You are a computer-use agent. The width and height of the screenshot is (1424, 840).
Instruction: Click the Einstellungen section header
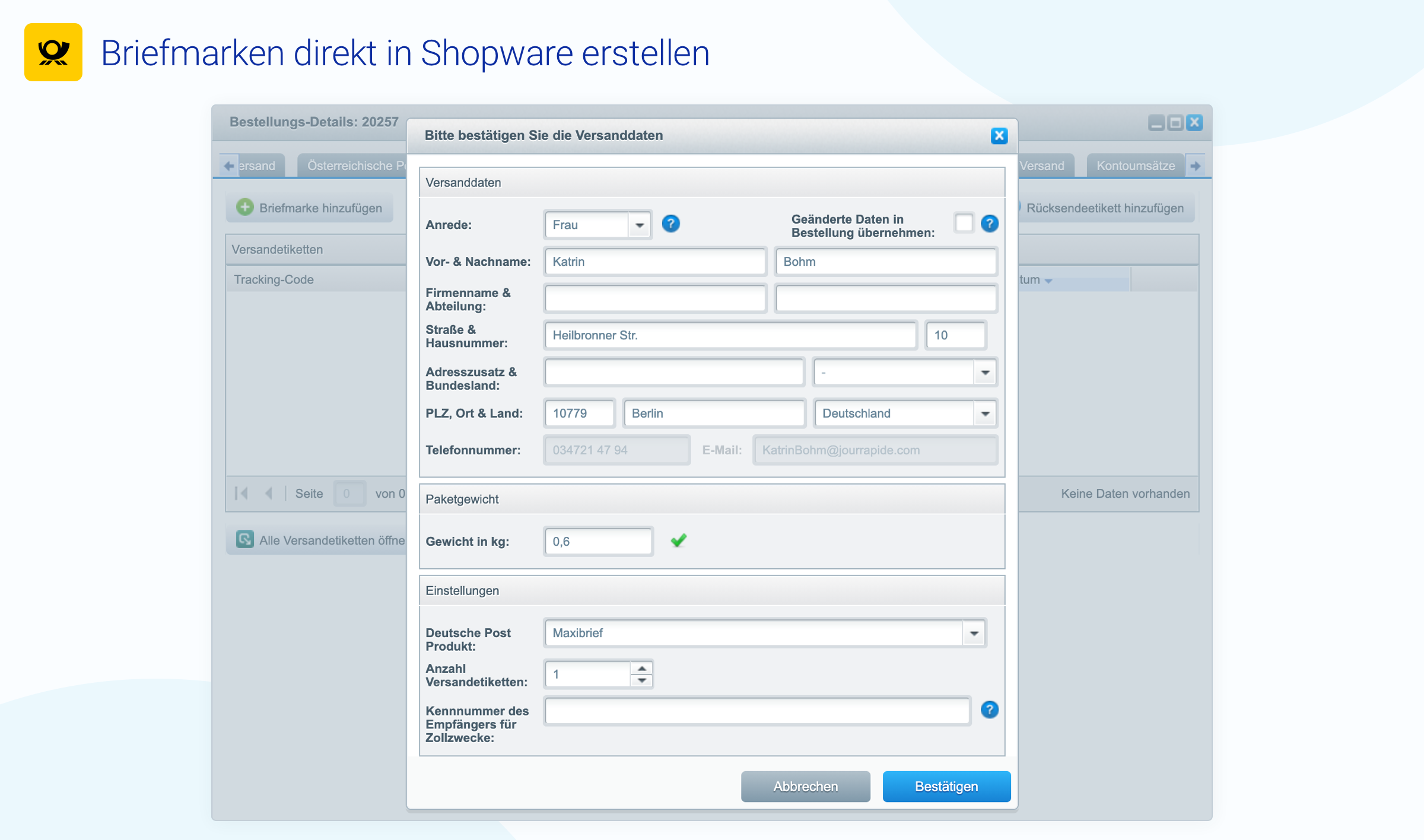tap(712, 591)
